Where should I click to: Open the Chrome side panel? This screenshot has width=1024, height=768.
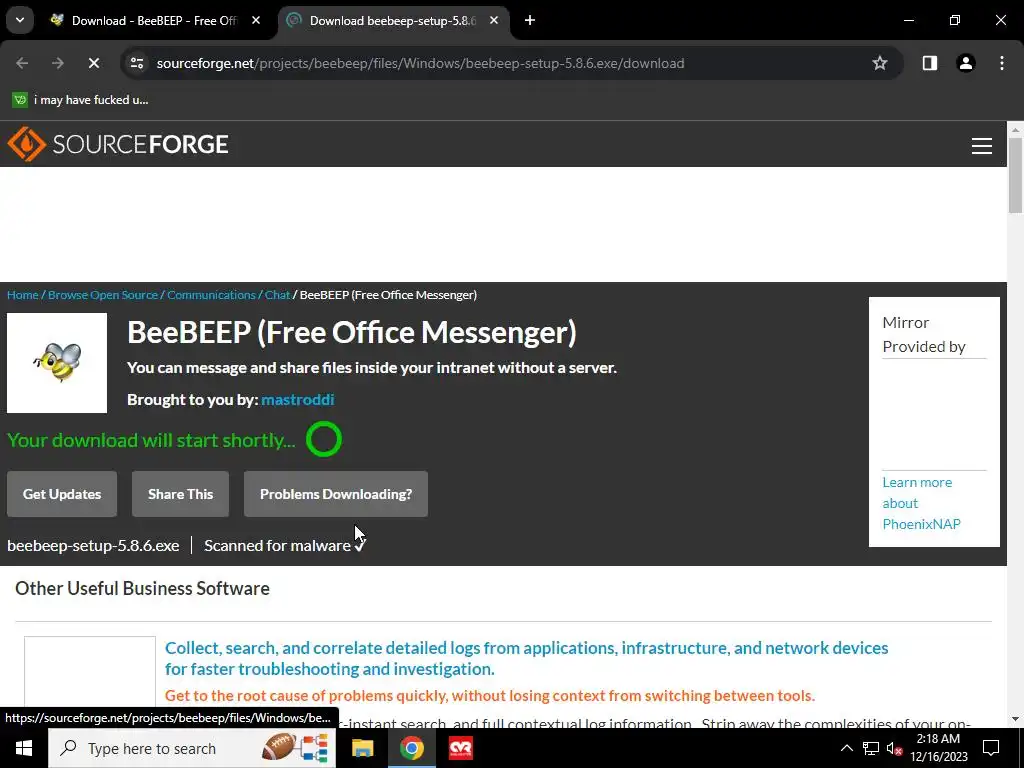930,63
